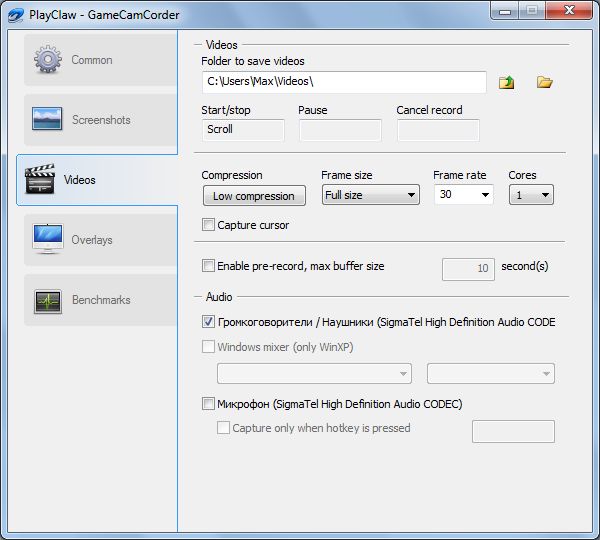Click the Videos clapperboard icon
Viewport: 600px width, 540px height.
pyautogui.click(x=40, y=179)
